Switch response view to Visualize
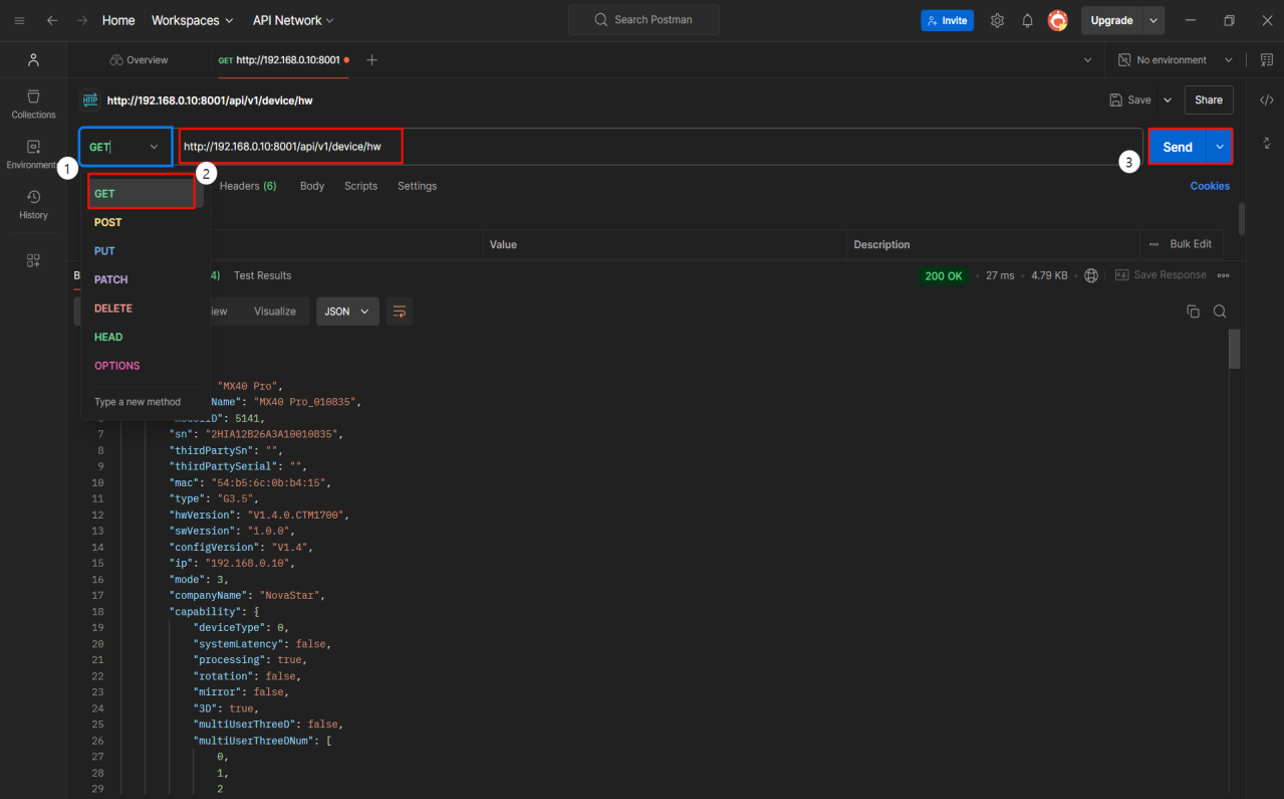This screenshot has width=1284, height=799. [x=274, y=311]
